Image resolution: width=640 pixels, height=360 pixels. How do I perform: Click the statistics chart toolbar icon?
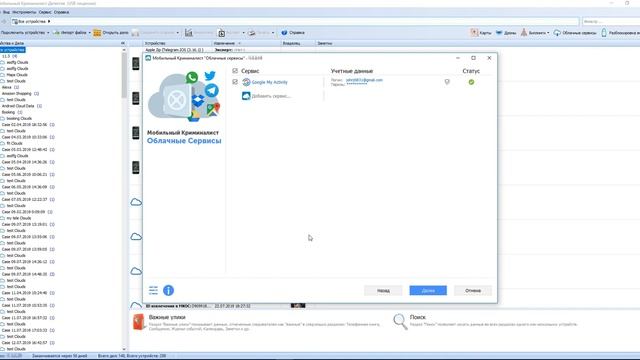(189, 33)
